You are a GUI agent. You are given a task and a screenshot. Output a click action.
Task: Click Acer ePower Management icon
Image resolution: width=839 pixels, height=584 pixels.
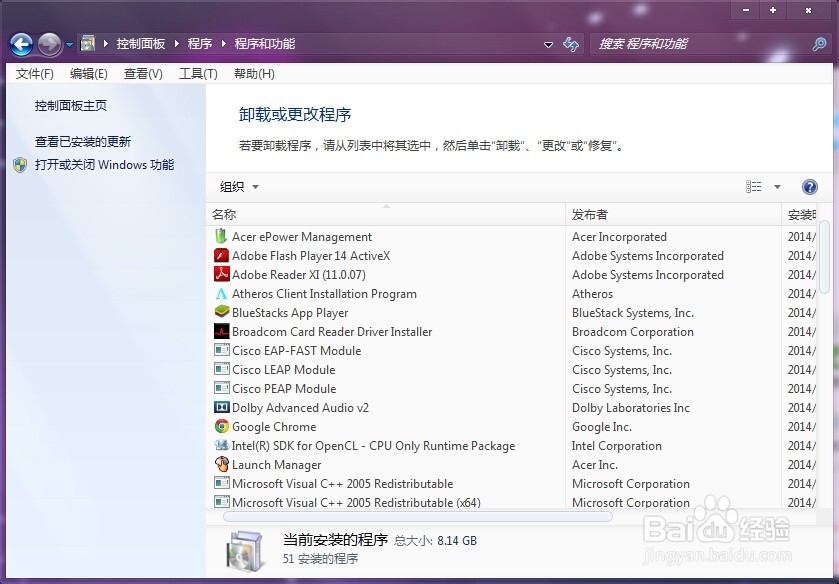pyautogui.click(x=221, y=236)
